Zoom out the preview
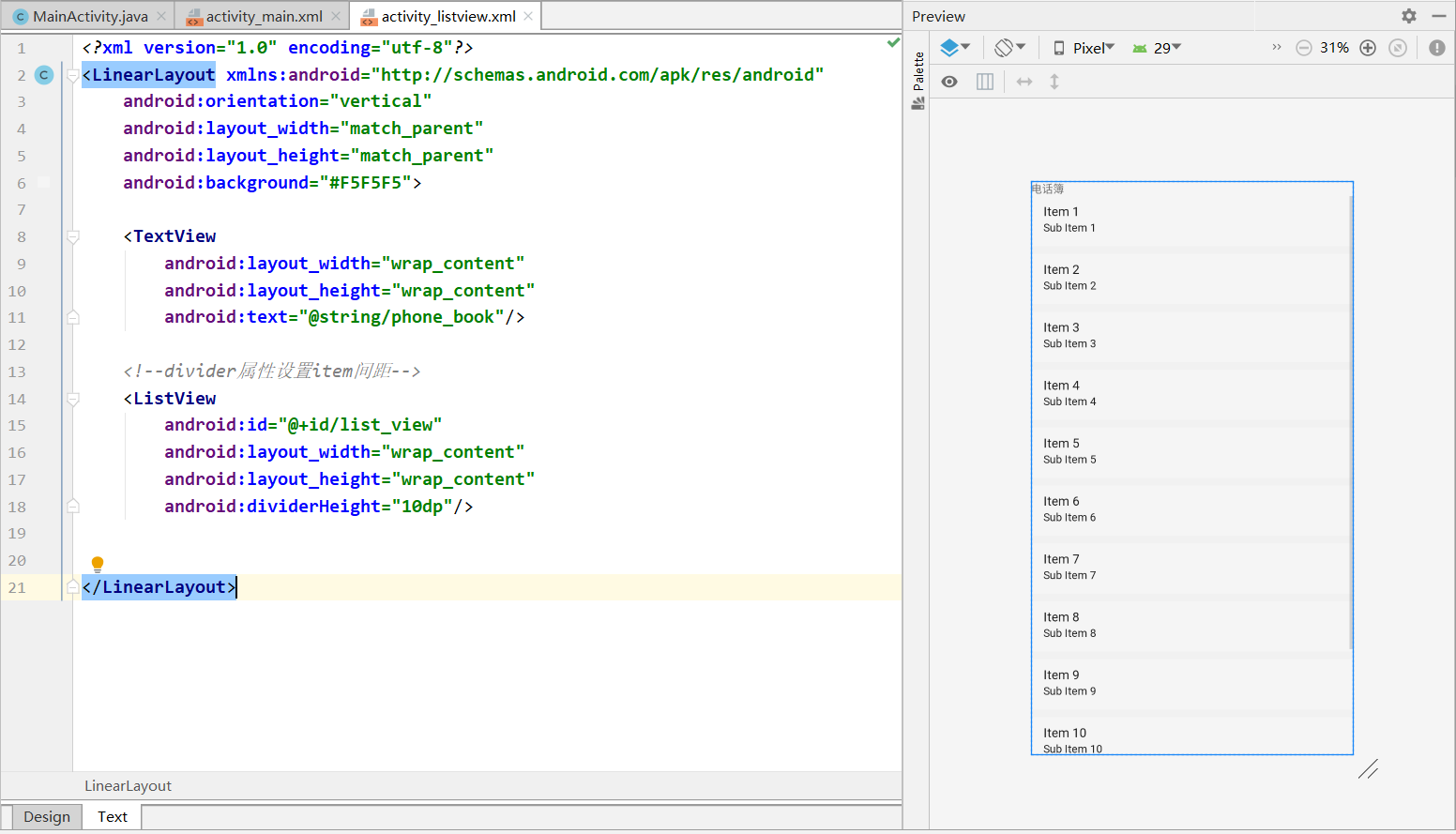This screenshot has width=1456, height=834. point(1304,48)
